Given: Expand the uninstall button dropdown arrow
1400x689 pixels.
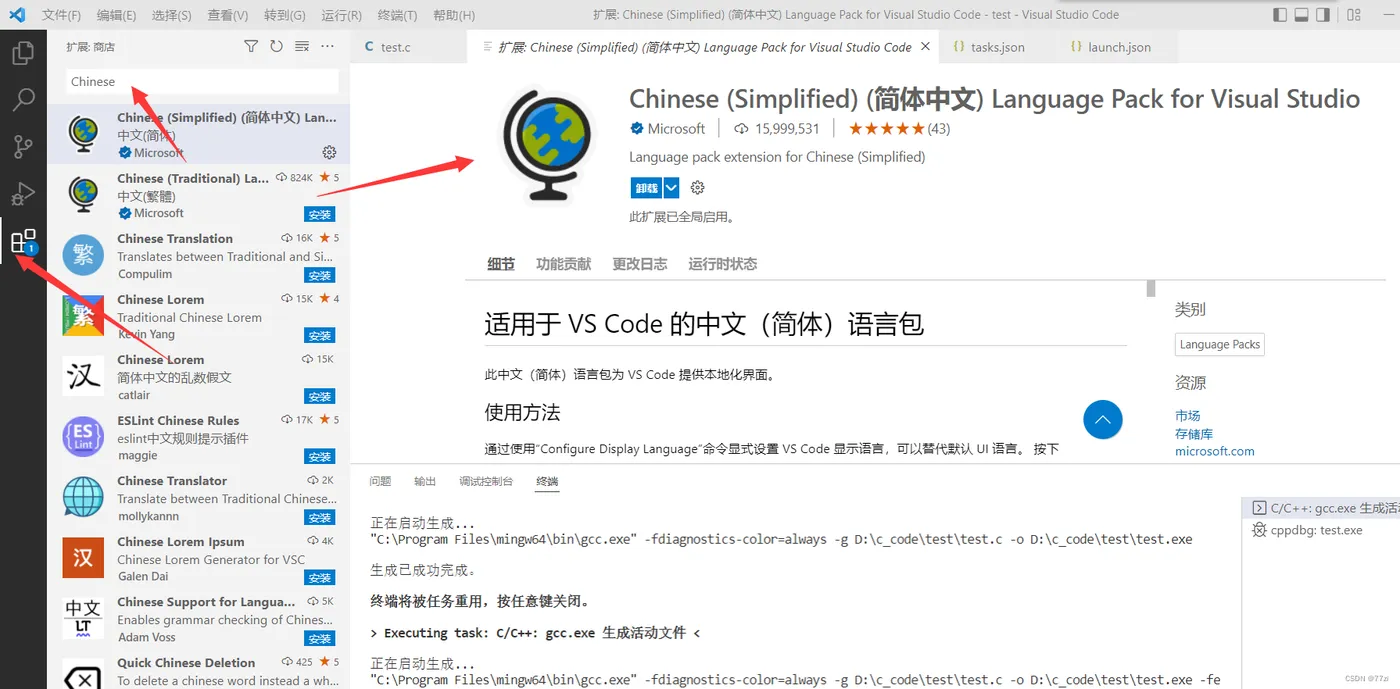Looking at the screenshot, I should [x=671, y=187].
